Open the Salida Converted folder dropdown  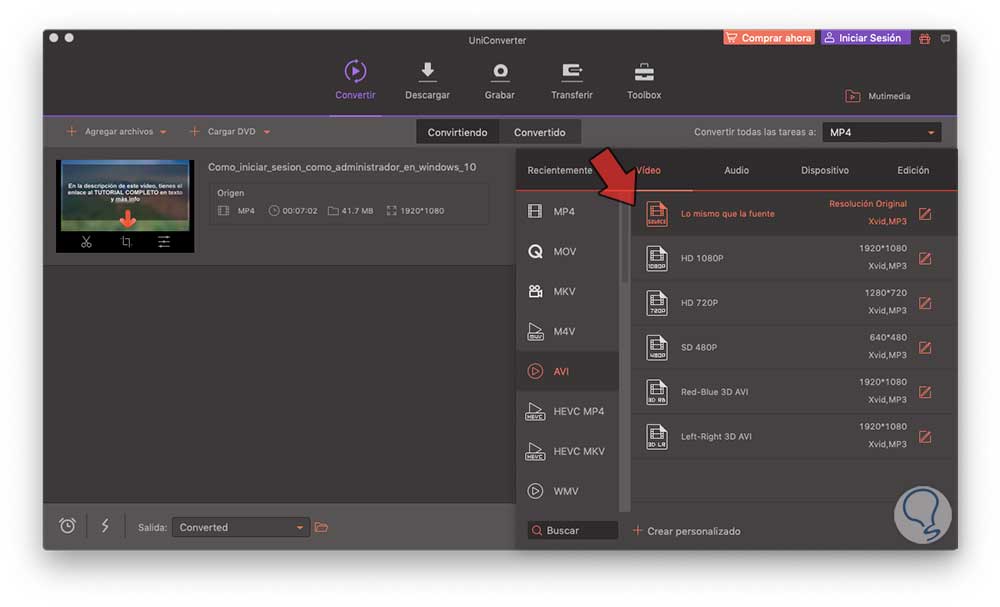pos(241,527)
